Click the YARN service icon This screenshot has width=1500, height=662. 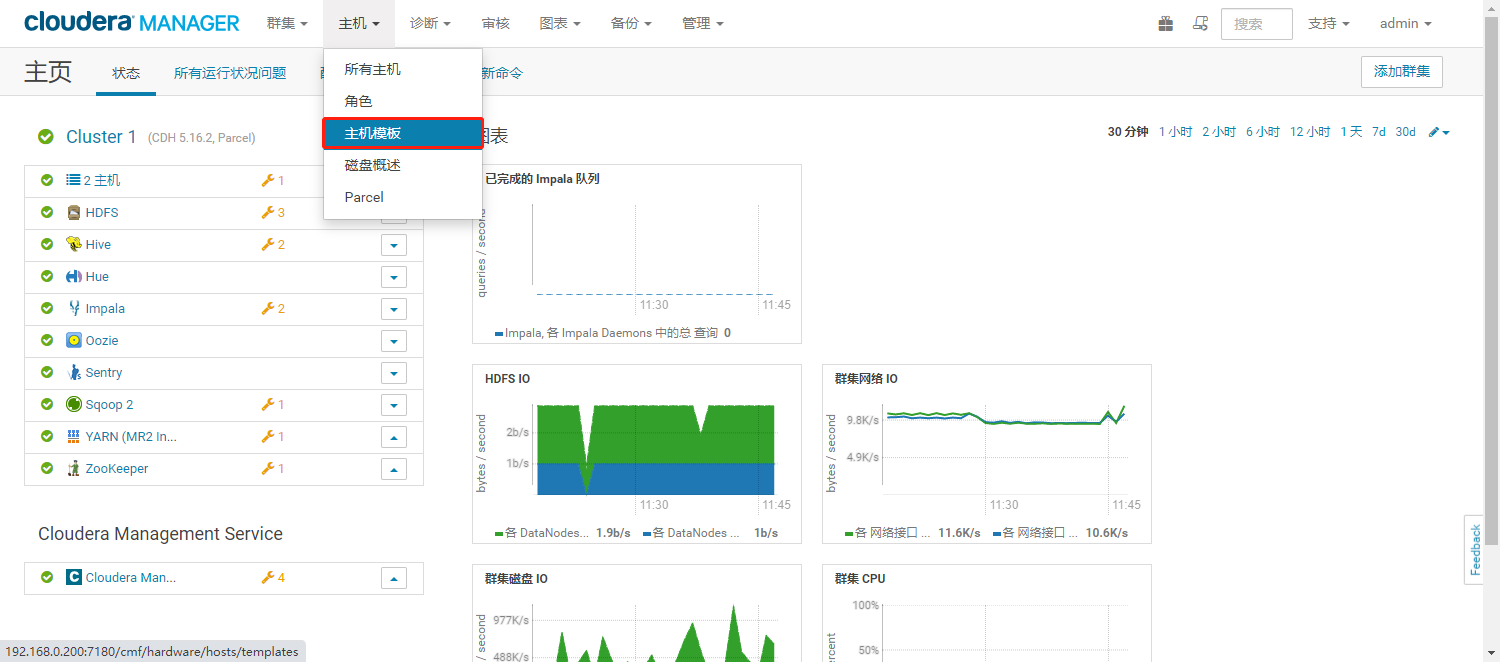74,436
